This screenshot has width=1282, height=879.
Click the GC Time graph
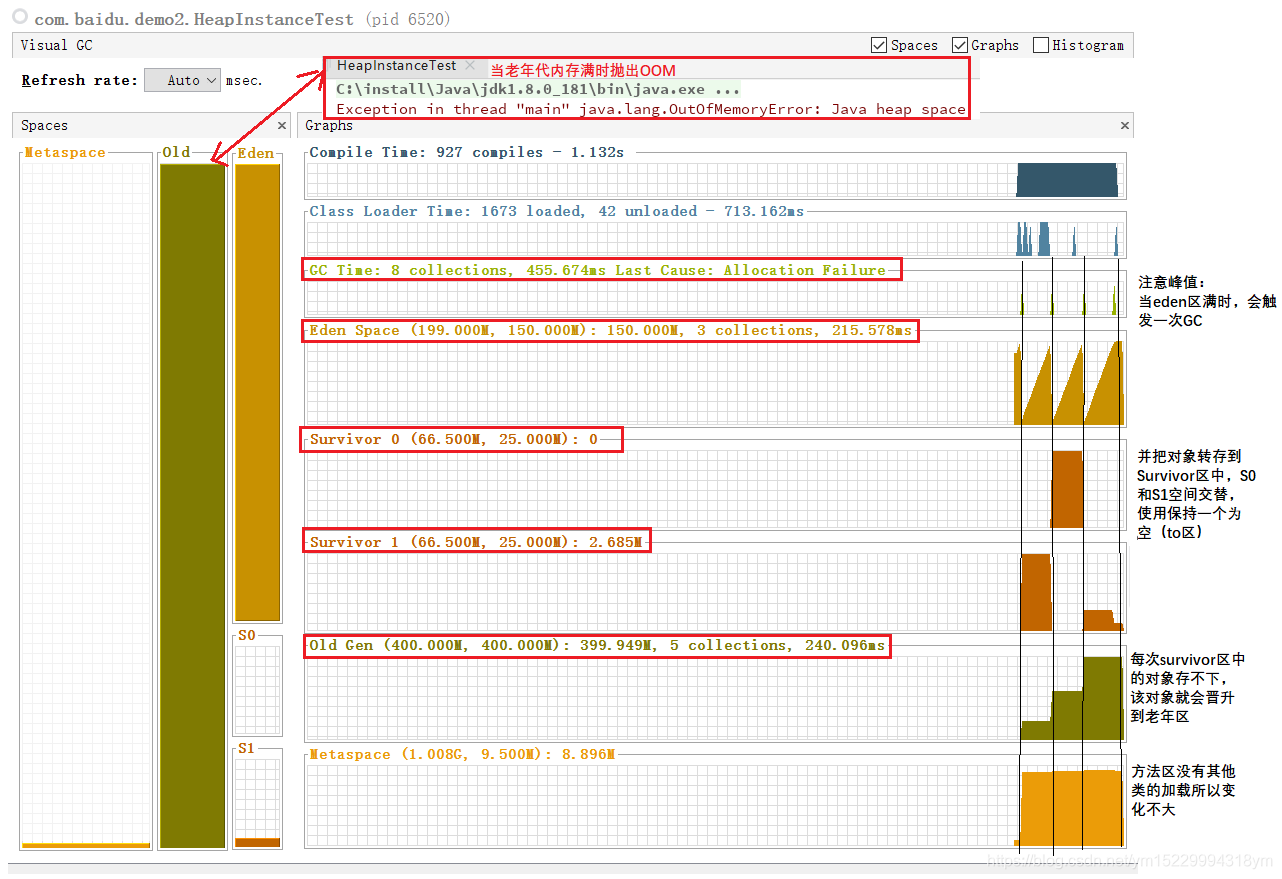pos(715,298)
